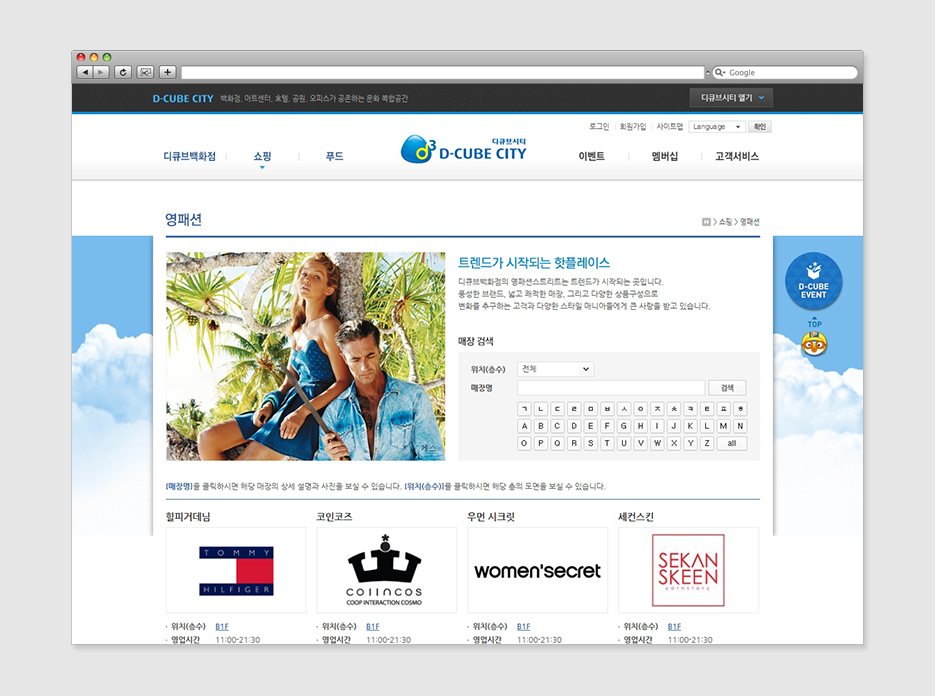The width and height of the screenshot is (935, 696).
Task: Open the 이벤트 menu
Action: (592, 156)
